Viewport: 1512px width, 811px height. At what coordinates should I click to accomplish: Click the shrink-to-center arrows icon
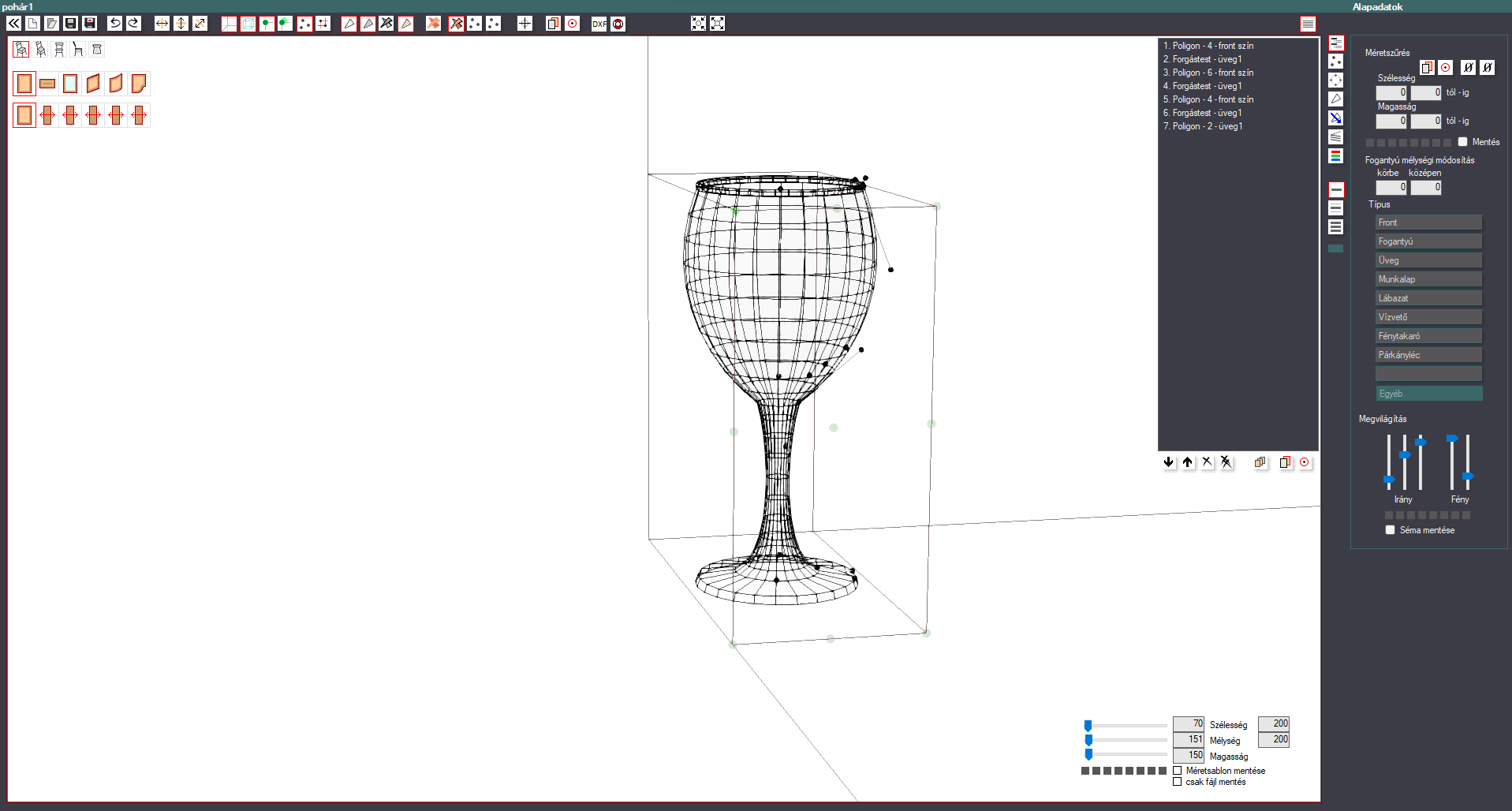pos(698,24)
